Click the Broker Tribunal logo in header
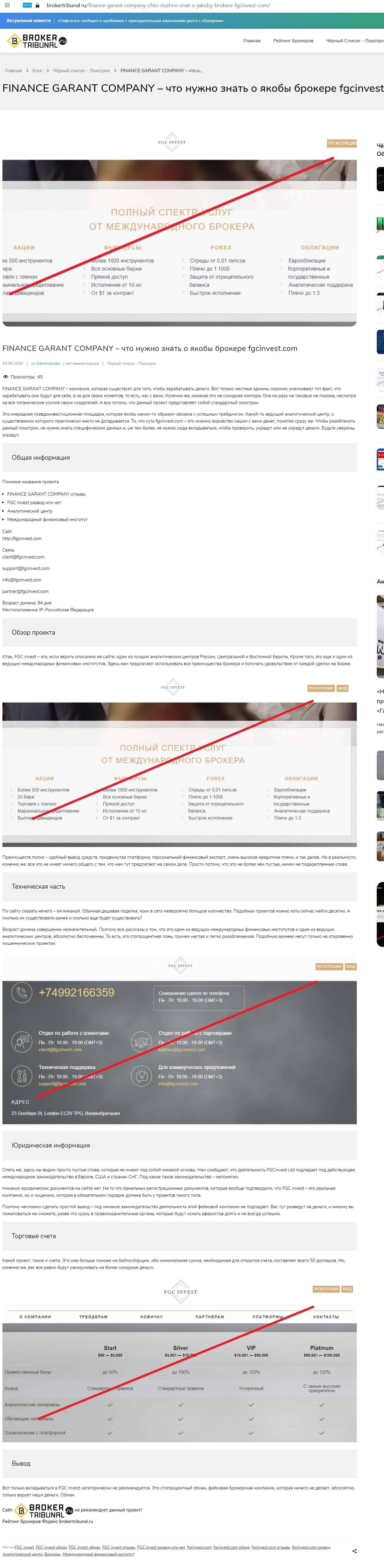 point(37,41)
